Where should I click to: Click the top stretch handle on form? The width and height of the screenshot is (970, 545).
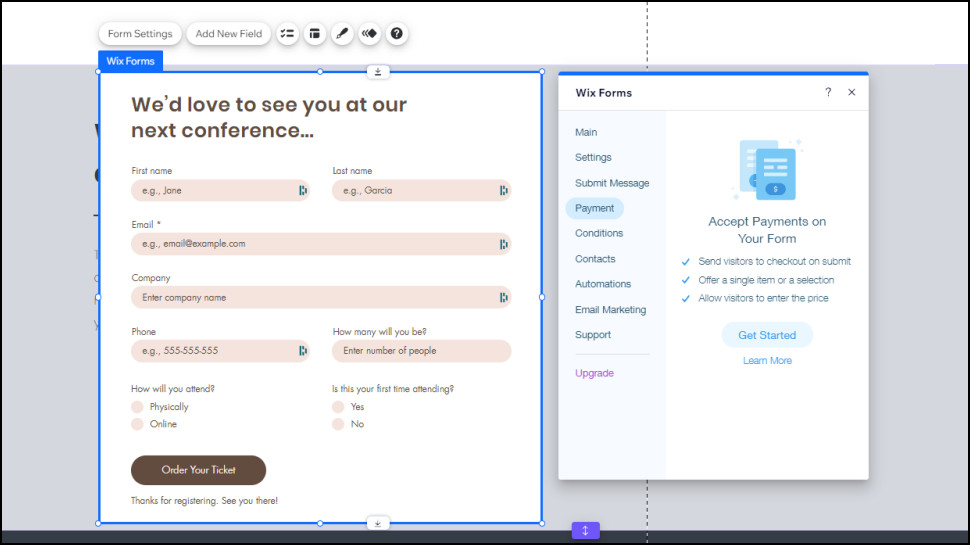coord(378,72)
